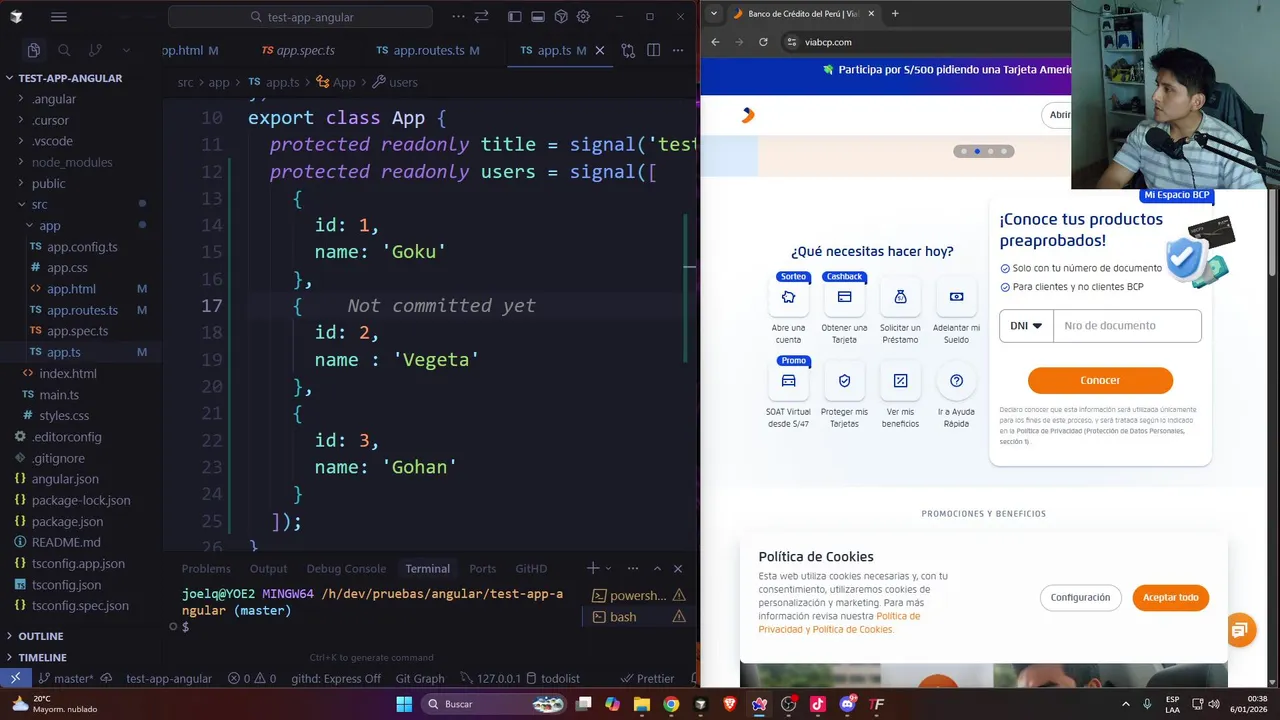Toggle the bottom panel layout icon
The image size is (1280, 720).
click(x=537, y=17)
